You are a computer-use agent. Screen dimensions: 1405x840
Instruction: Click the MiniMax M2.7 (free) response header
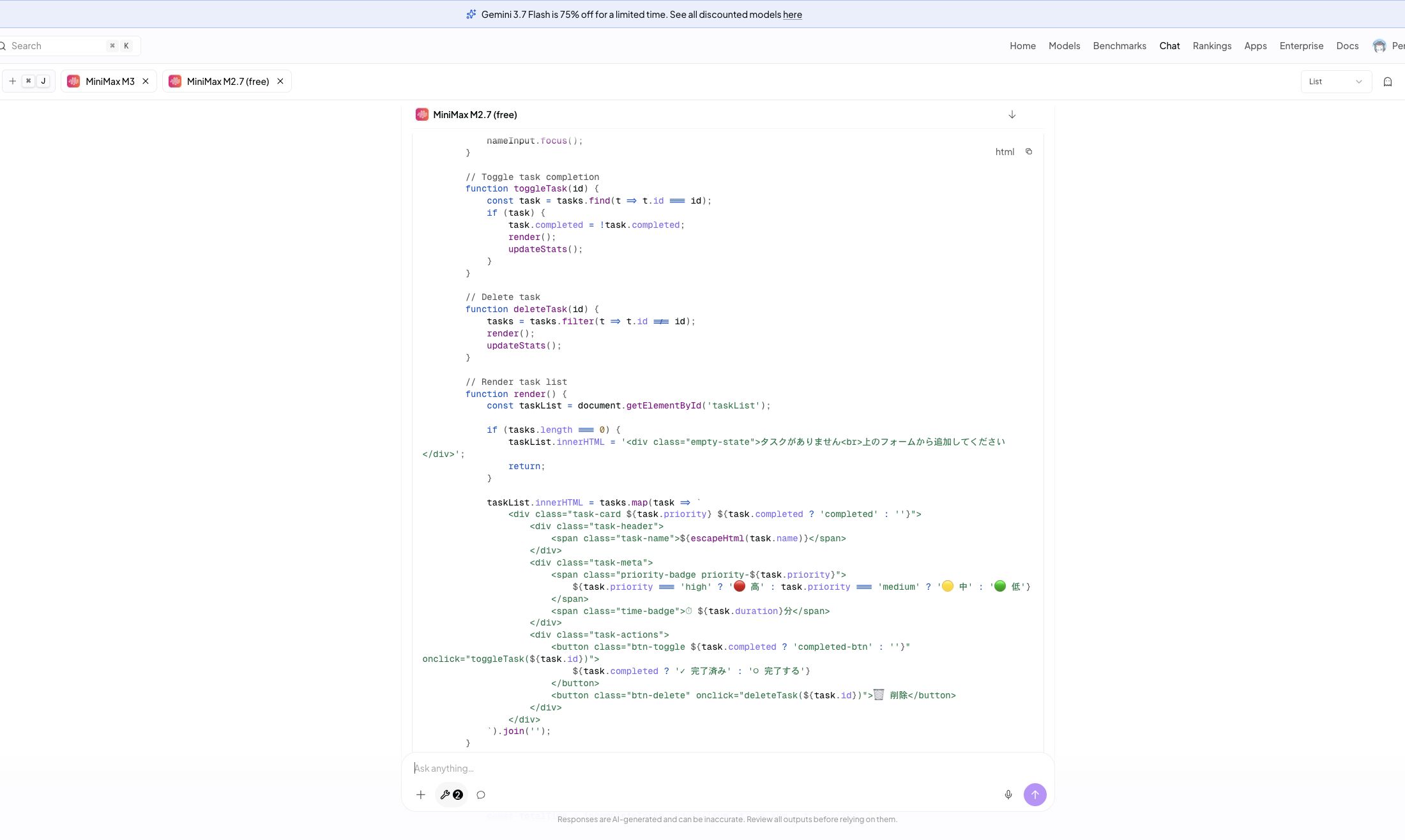[475, 114]
